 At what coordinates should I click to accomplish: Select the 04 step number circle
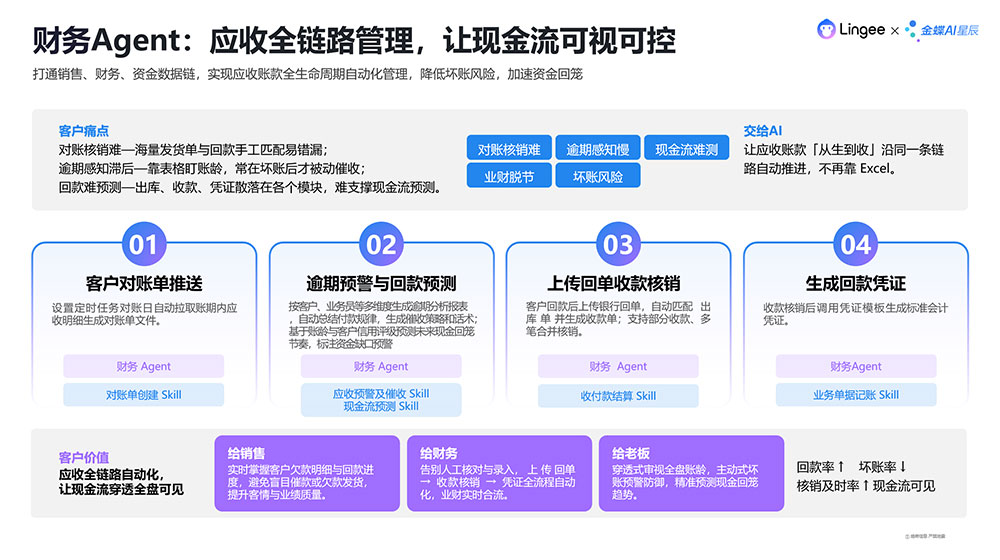[x=855, y=244]
